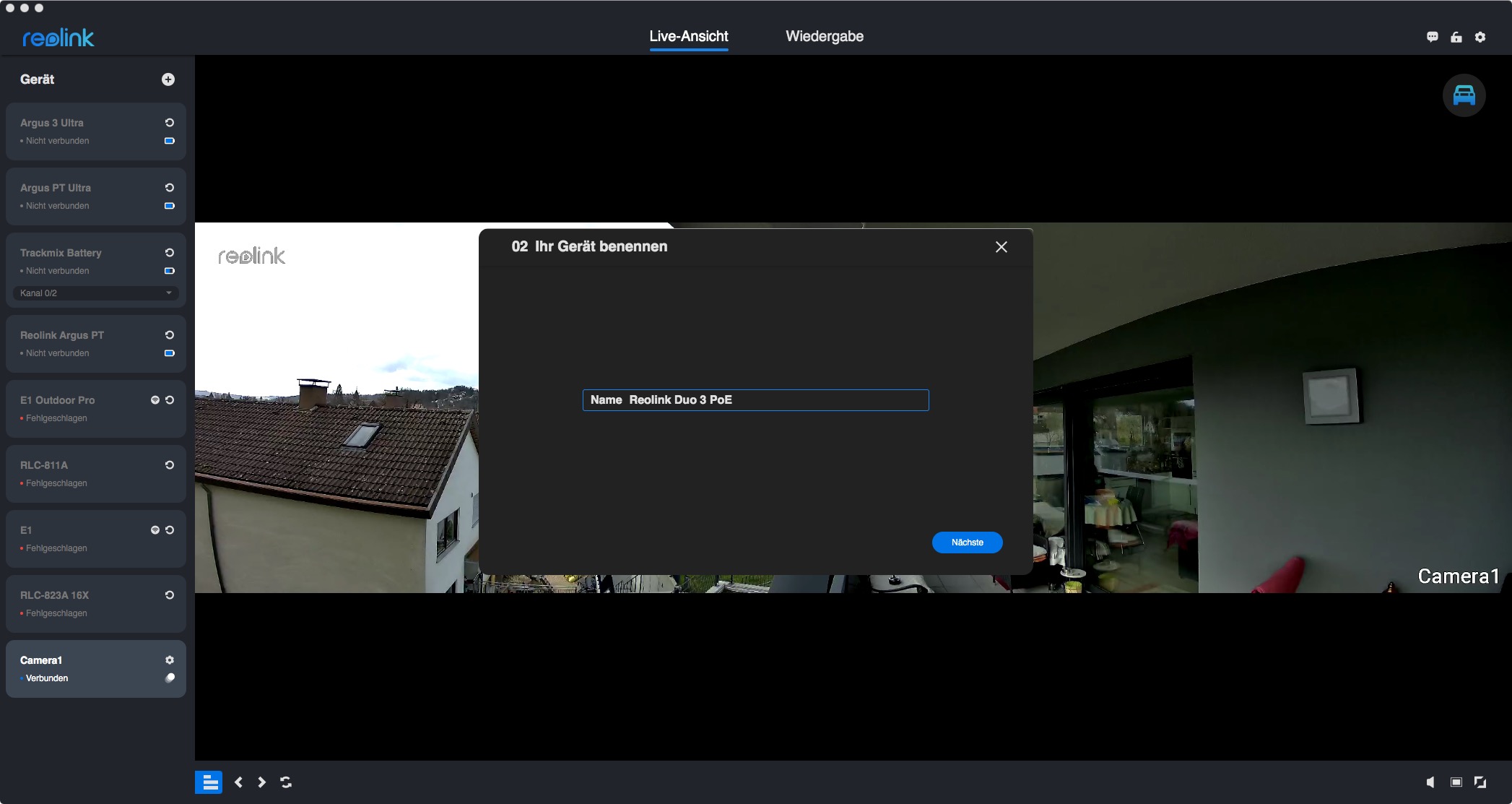Open the chat messages icon
Viewport: 1512px width, 804px height.
[x=1433, y=37]
